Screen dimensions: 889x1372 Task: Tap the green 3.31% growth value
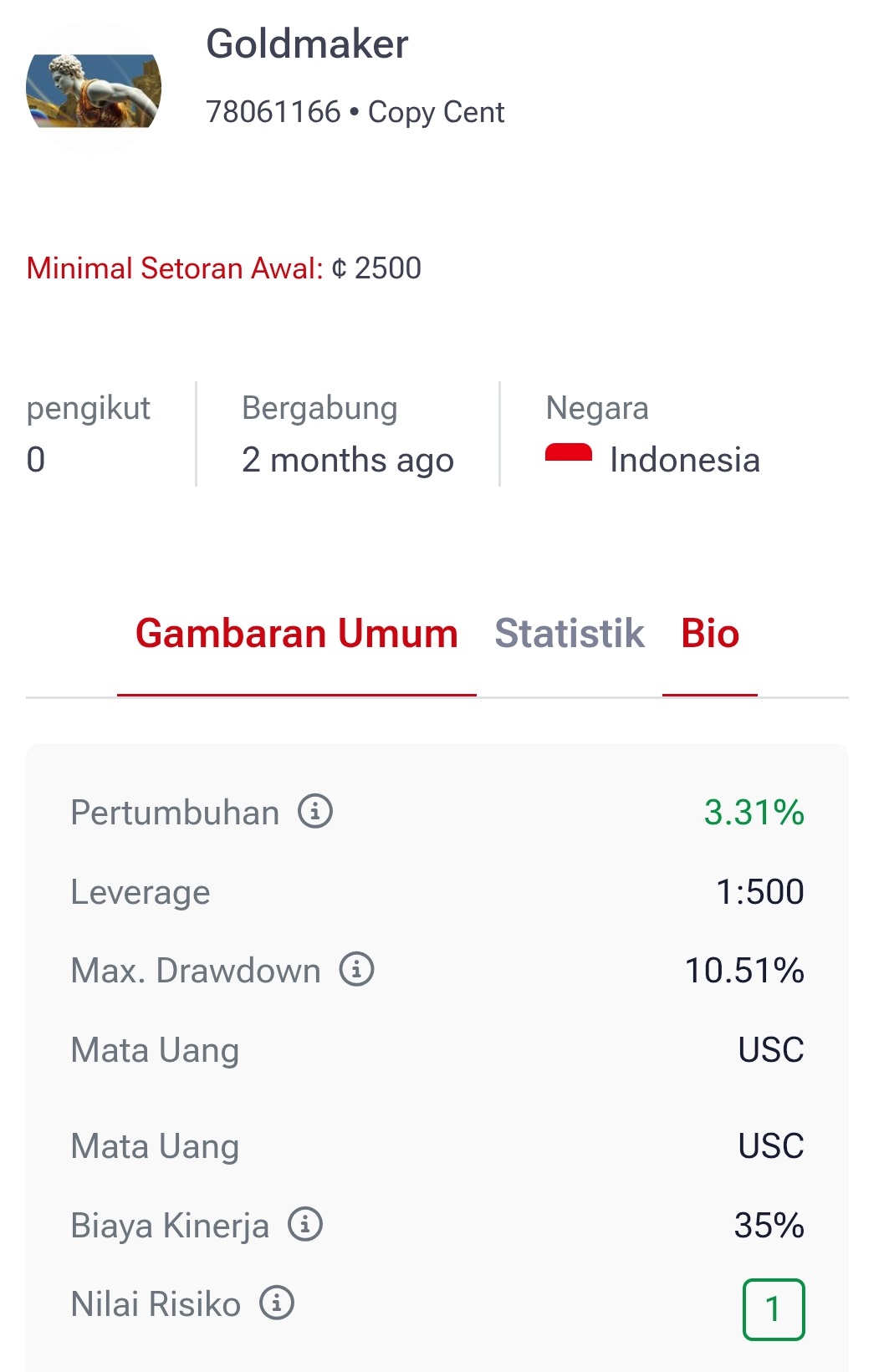tap(754, 812)
